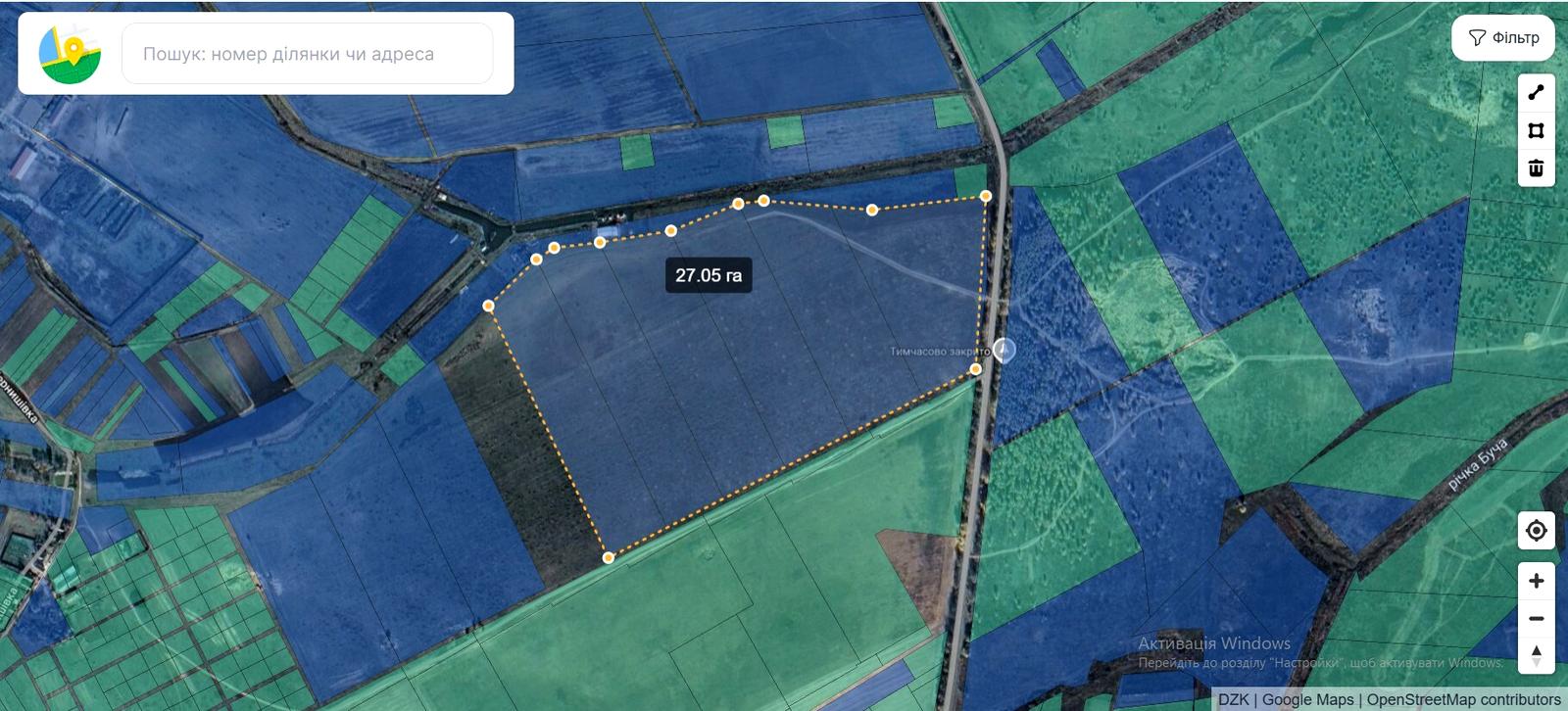
Task: Select the polygon's top-right corner vertex
Action: (986, 196)
